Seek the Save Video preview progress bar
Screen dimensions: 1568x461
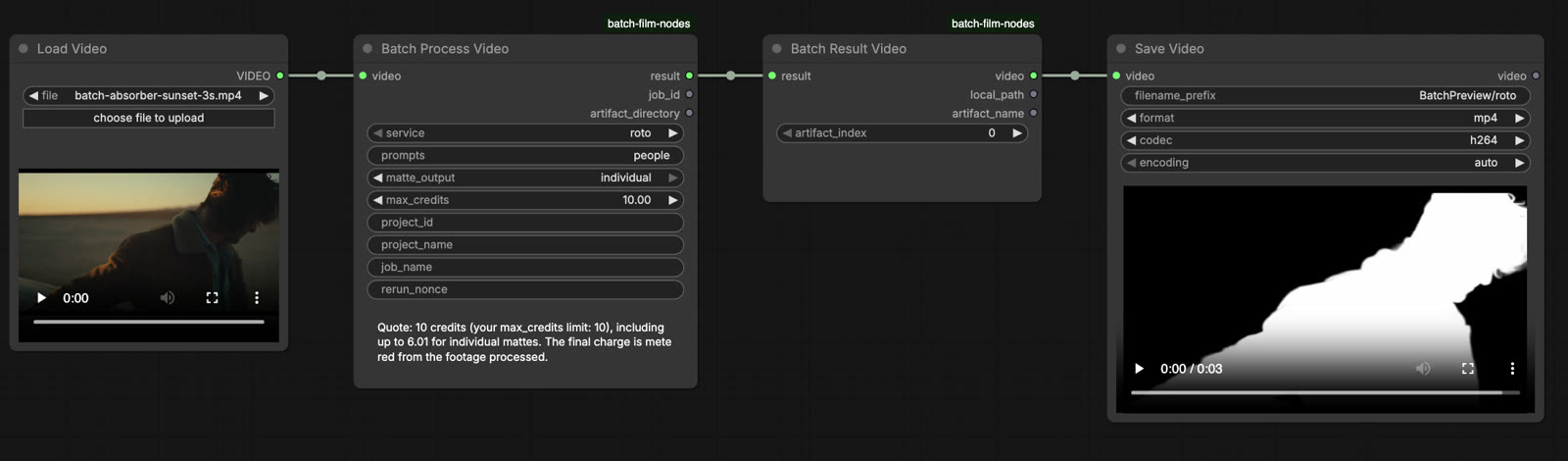[1325, 392]
